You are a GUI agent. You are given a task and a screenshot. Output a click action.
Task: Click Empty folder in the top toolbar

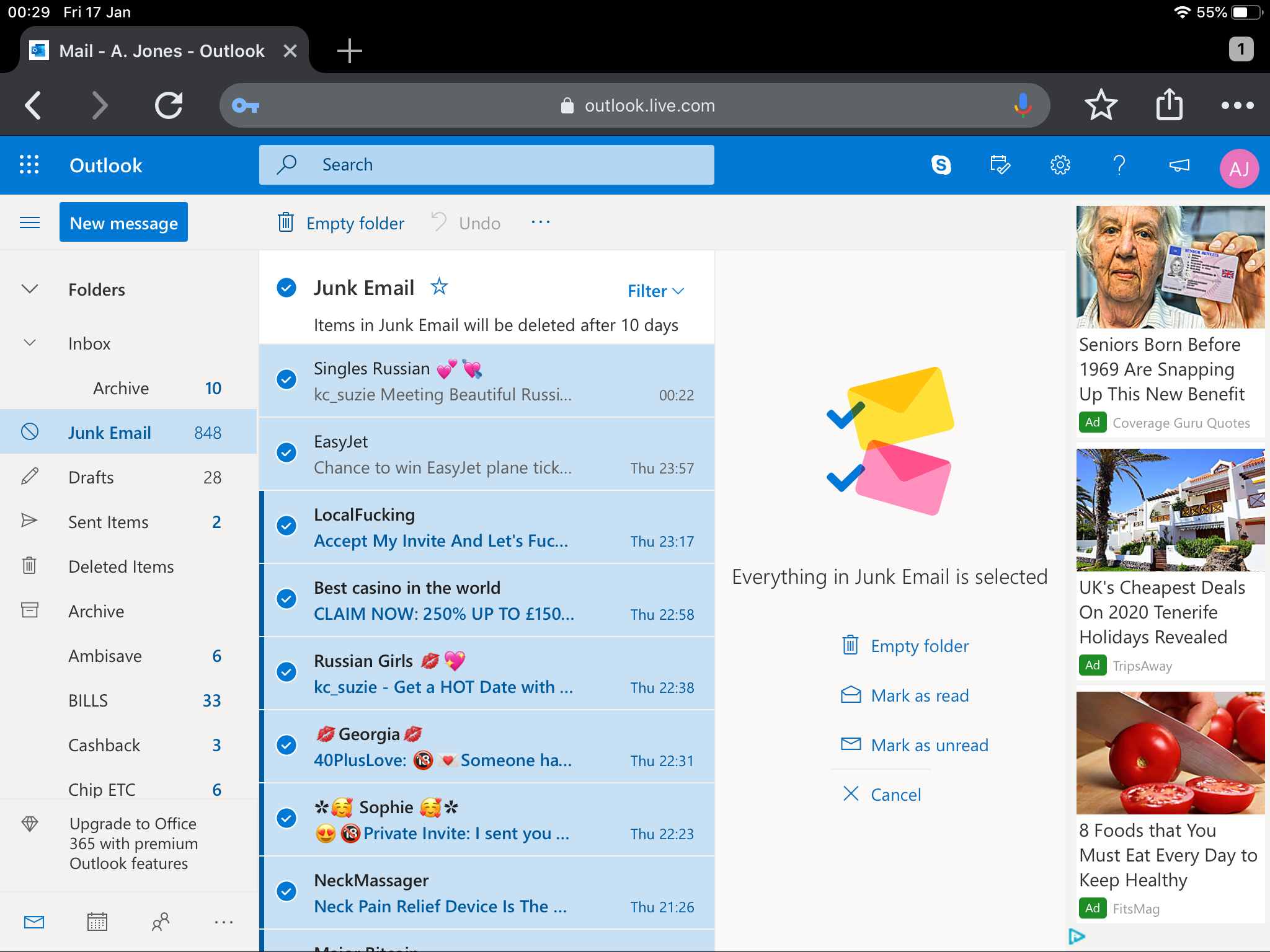click(340, 223)
